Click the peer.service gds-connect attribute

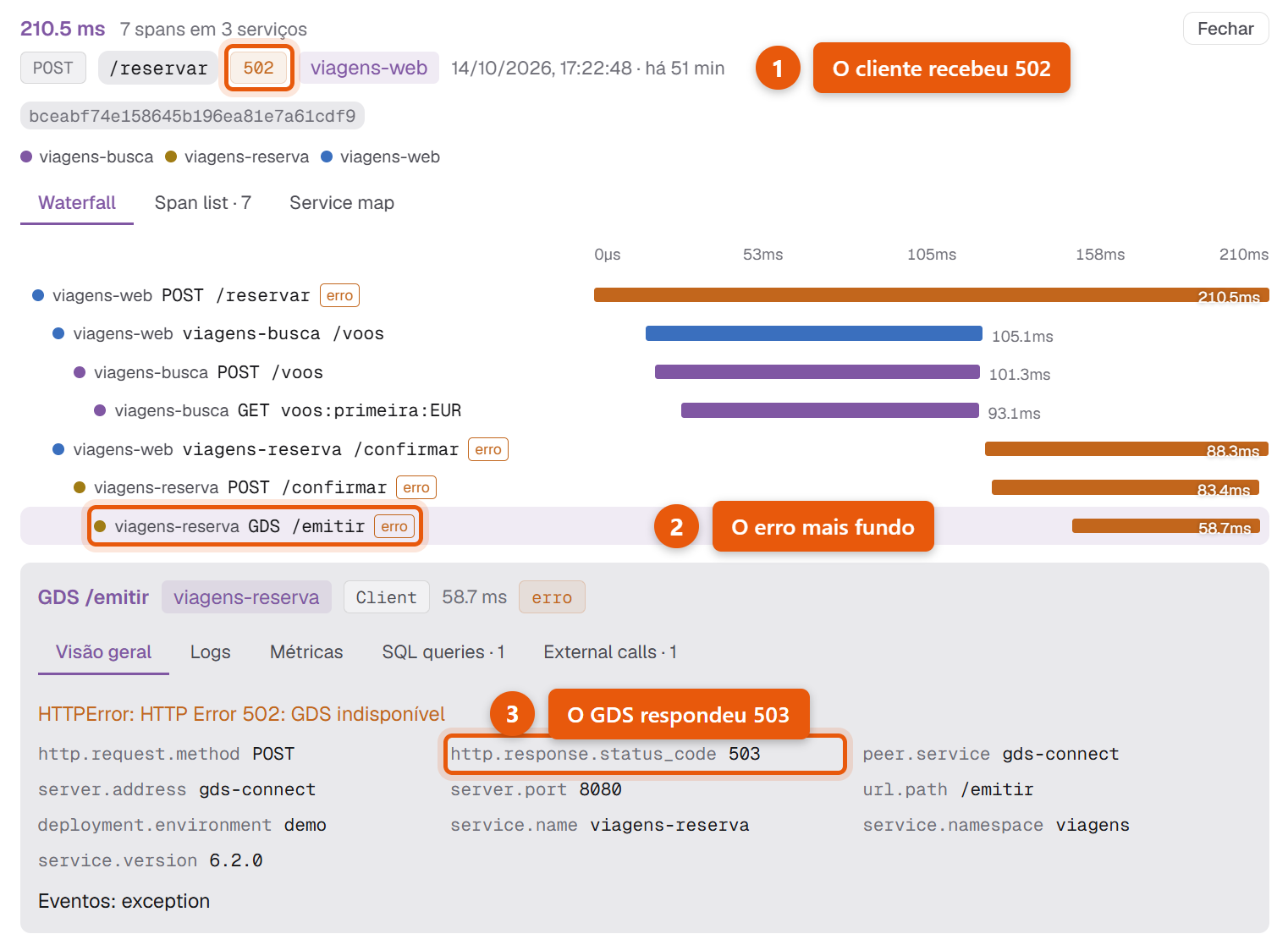pyautogui.click(x=991, y=754)
